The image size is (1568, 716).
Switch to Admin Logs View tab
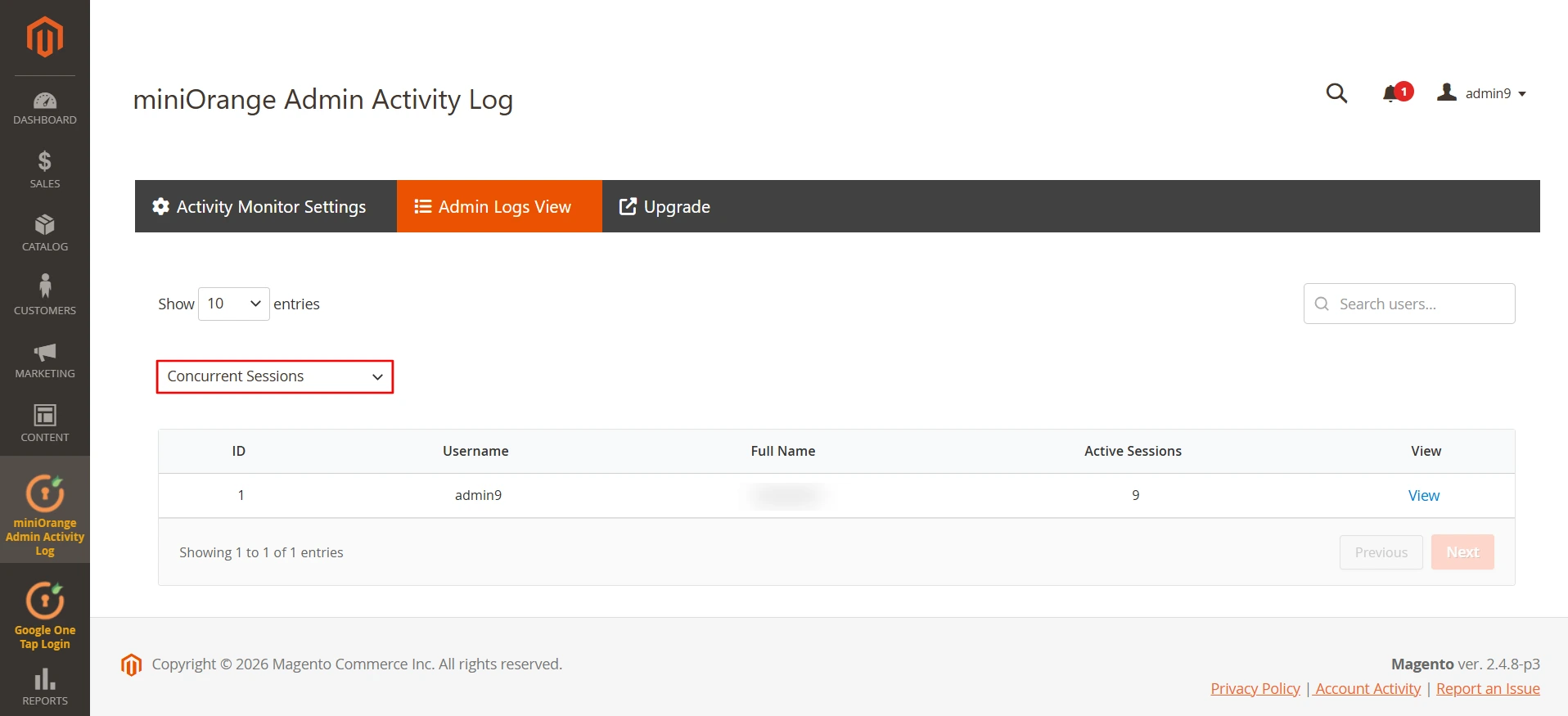tap(499, 206)
